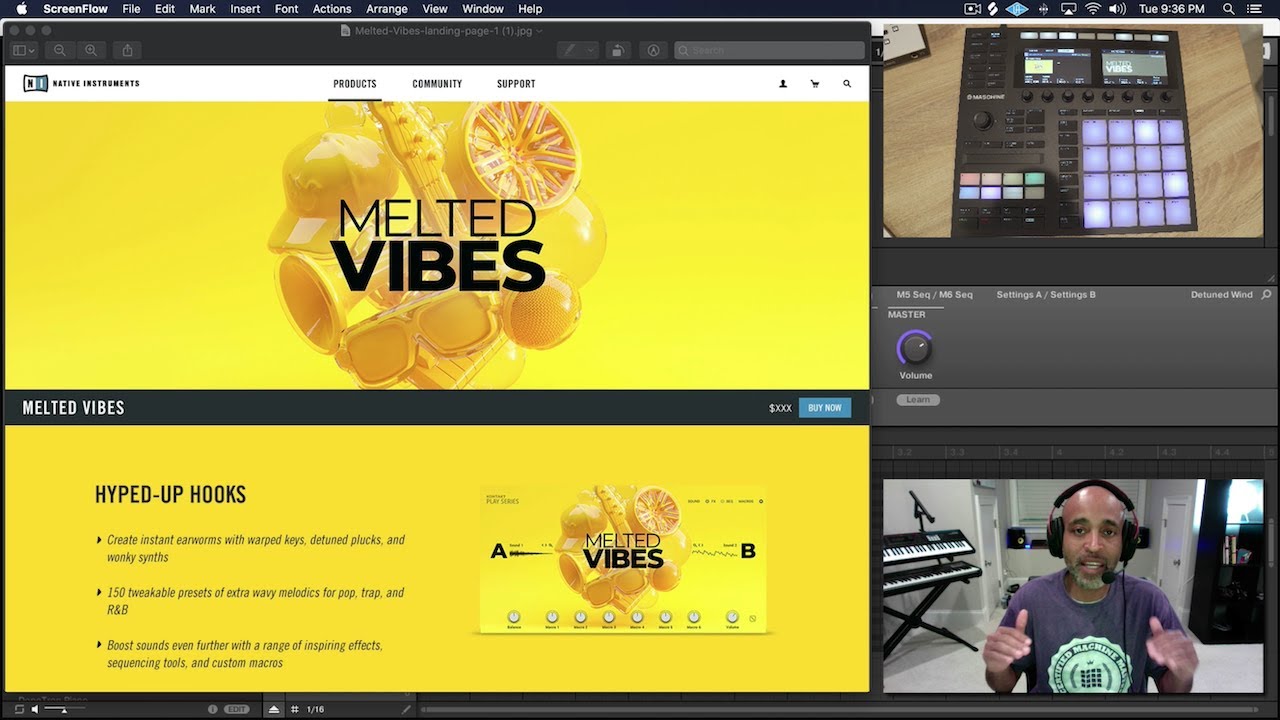
Task: Open the Wi-Fi status menu
Action: pyautogui.click(x=1093, y=9)
